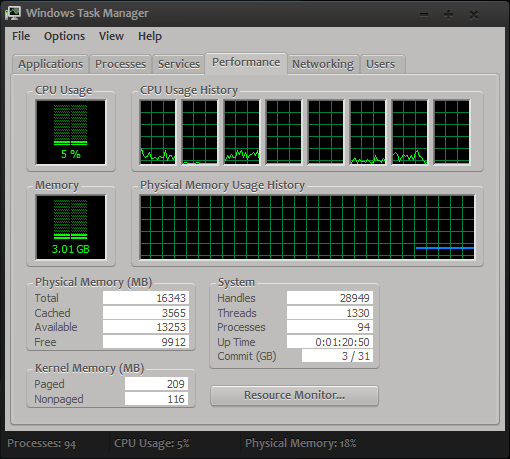Image resolution: width=510 pixels, height=459 pixels.
Task: Switch to the Networking tab
Action: pos(323,64)
